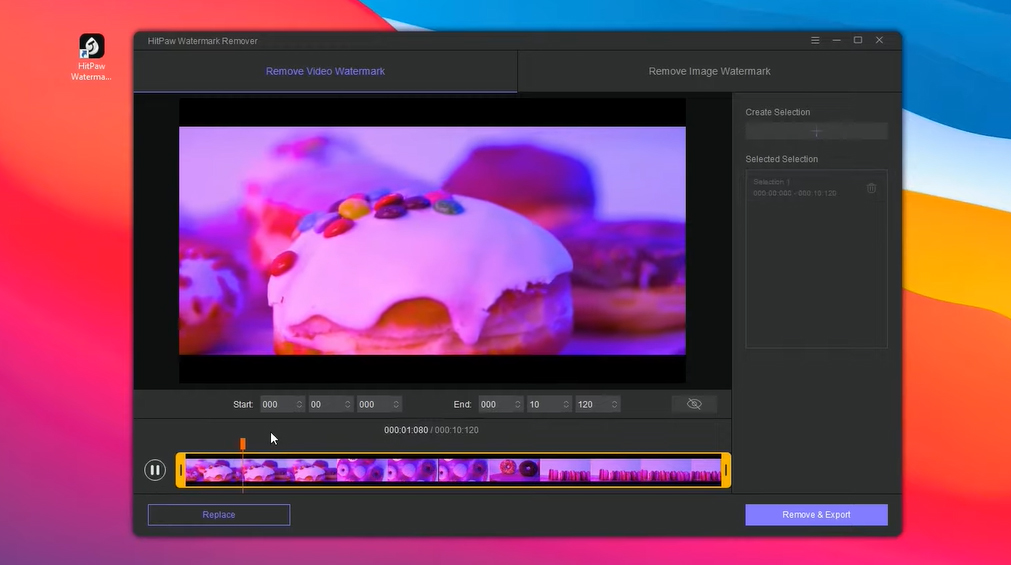Open the hamburger menu in title bar
This screenshot has height=565, width=1011.
815,40
